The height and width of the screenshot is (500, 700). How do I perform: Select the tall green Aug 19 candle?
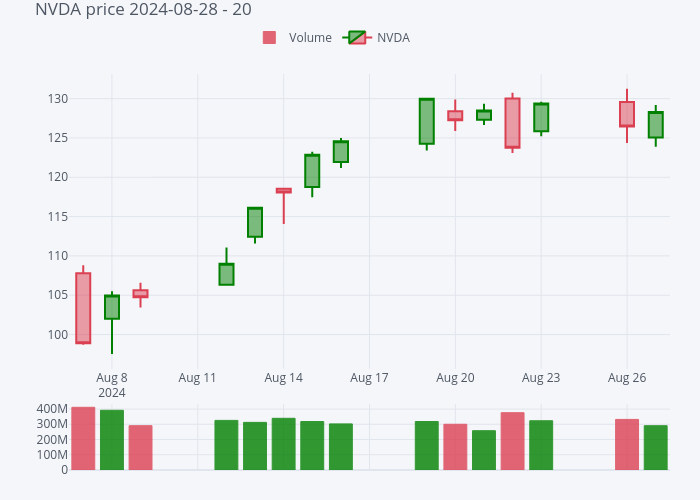pyautogui.click(x=427, y=121)
